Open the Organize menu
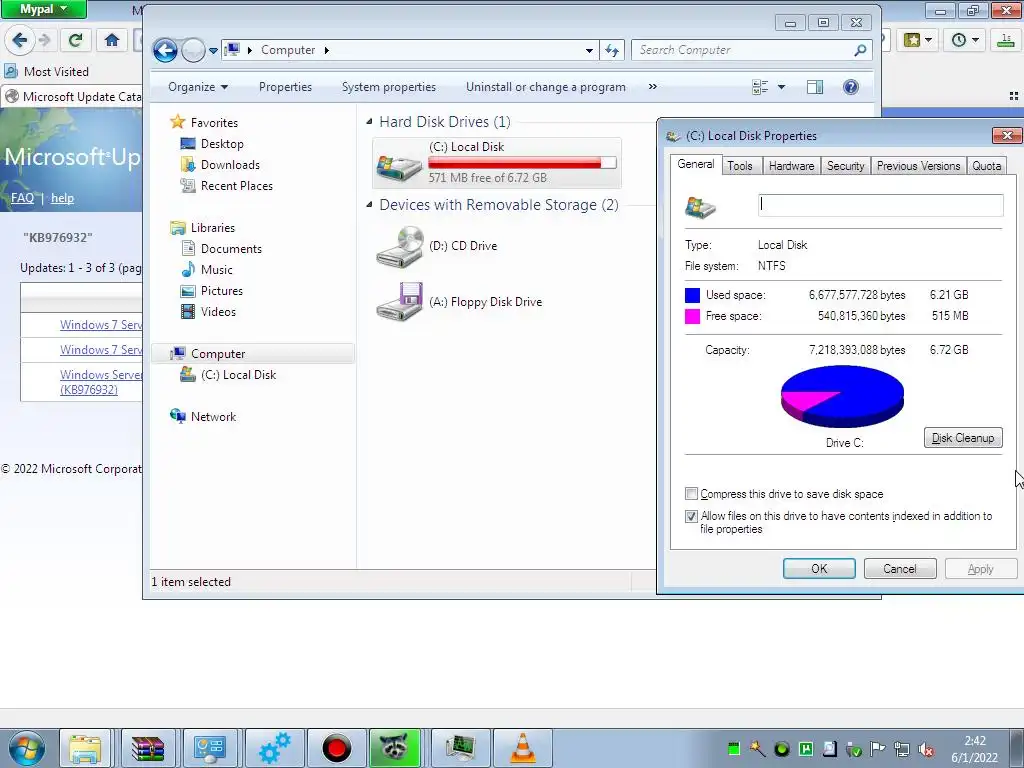This screenshot has height=768, width=1024. (198, 87)
